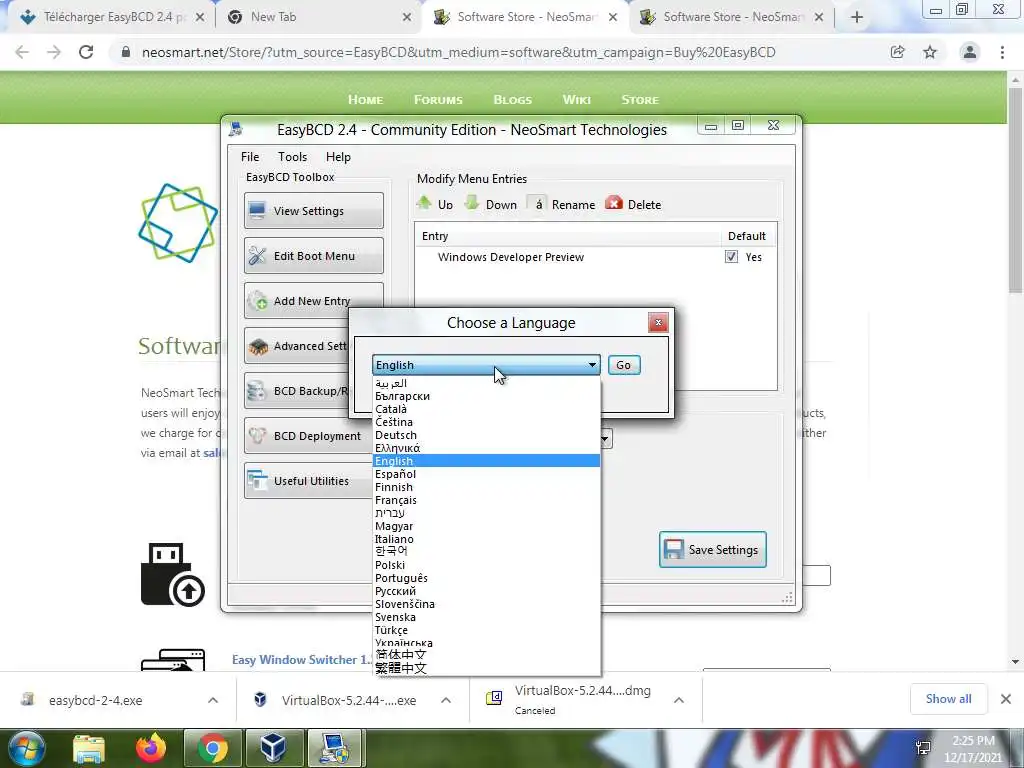Choose Português in the language list
Image resolution: width=1024 pixels, height=768 pixels.
tap(486, 579)
